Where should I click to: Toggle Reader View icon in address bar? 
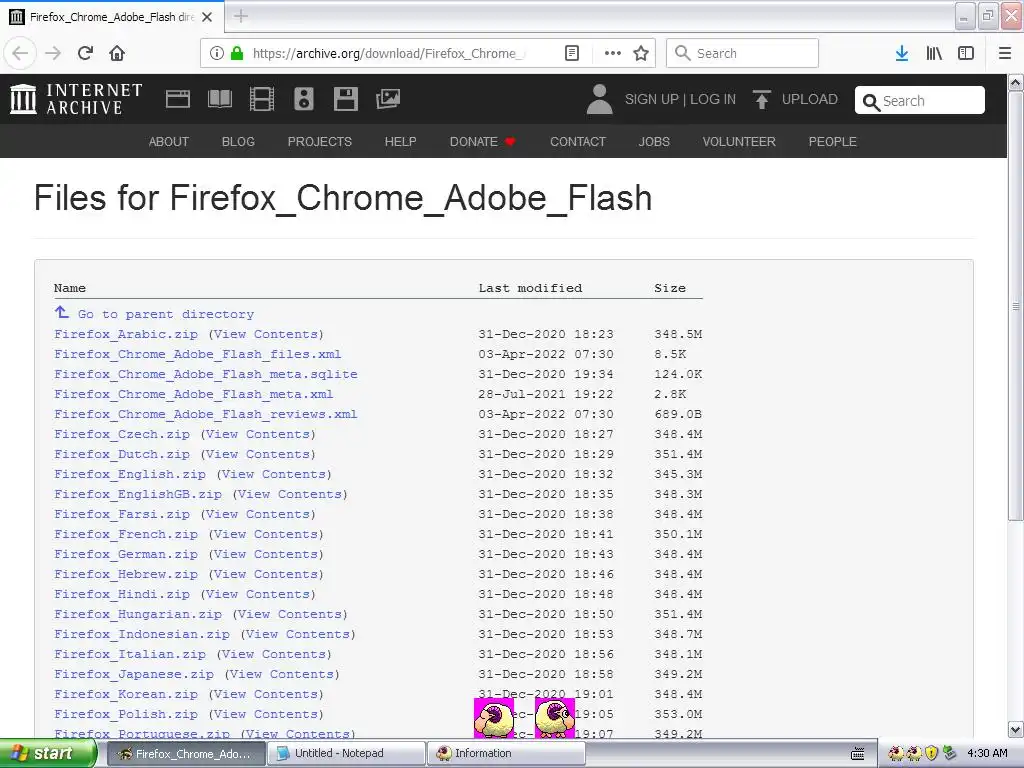(571, 53)
